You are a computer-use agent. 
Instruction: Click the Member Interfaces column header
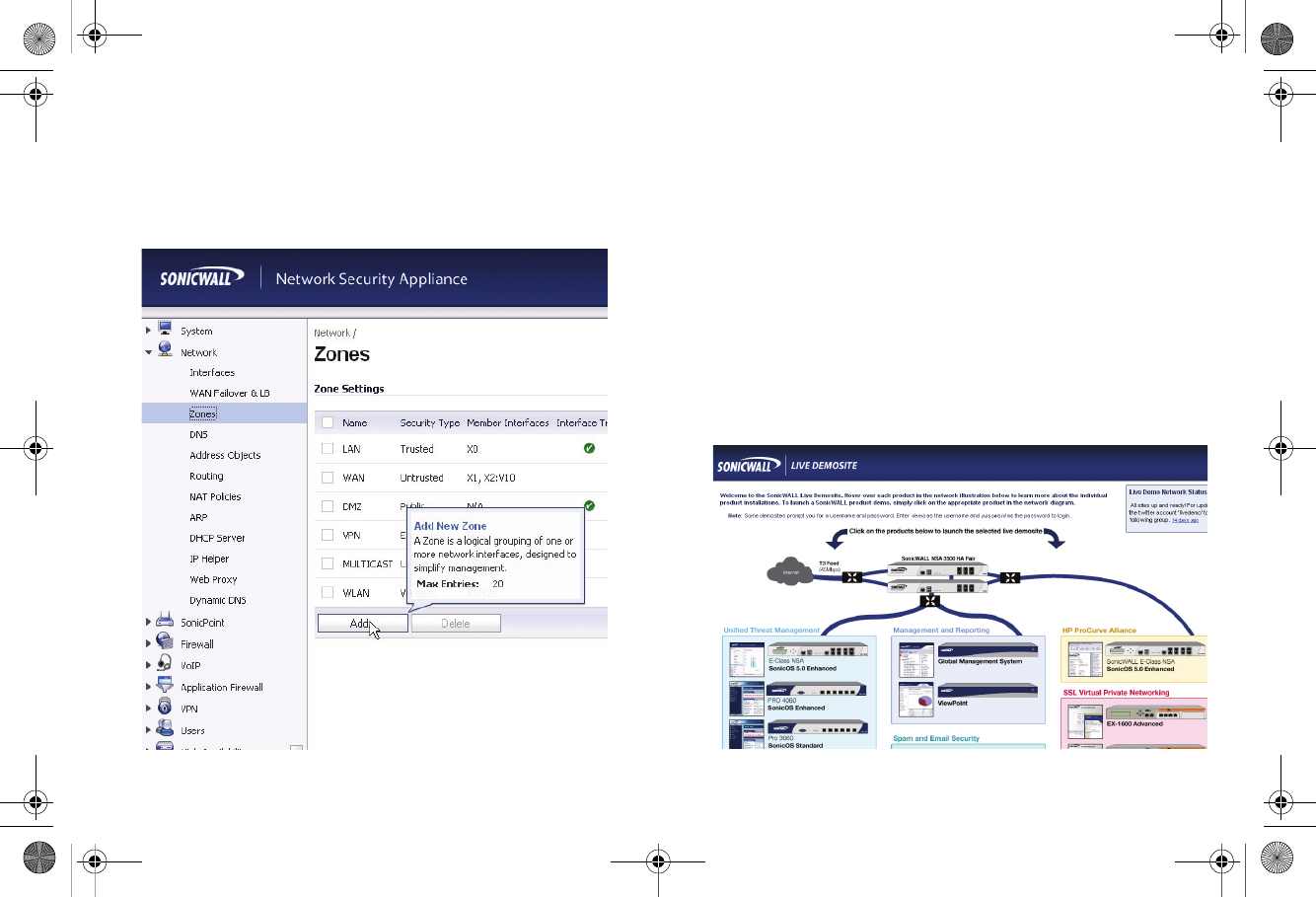(x=508, y=423)
